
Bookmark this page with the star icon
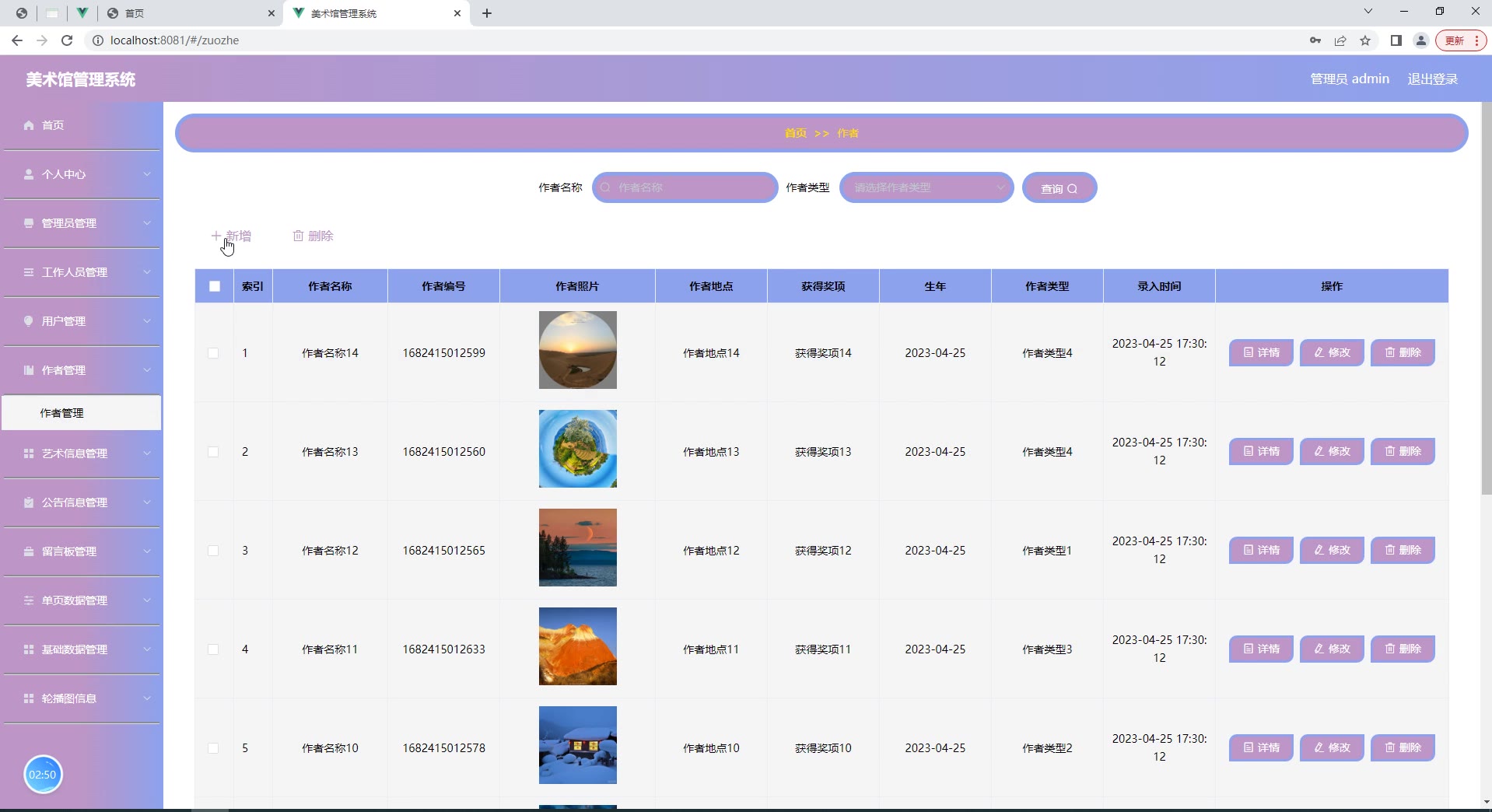[x=1365, y=40]
